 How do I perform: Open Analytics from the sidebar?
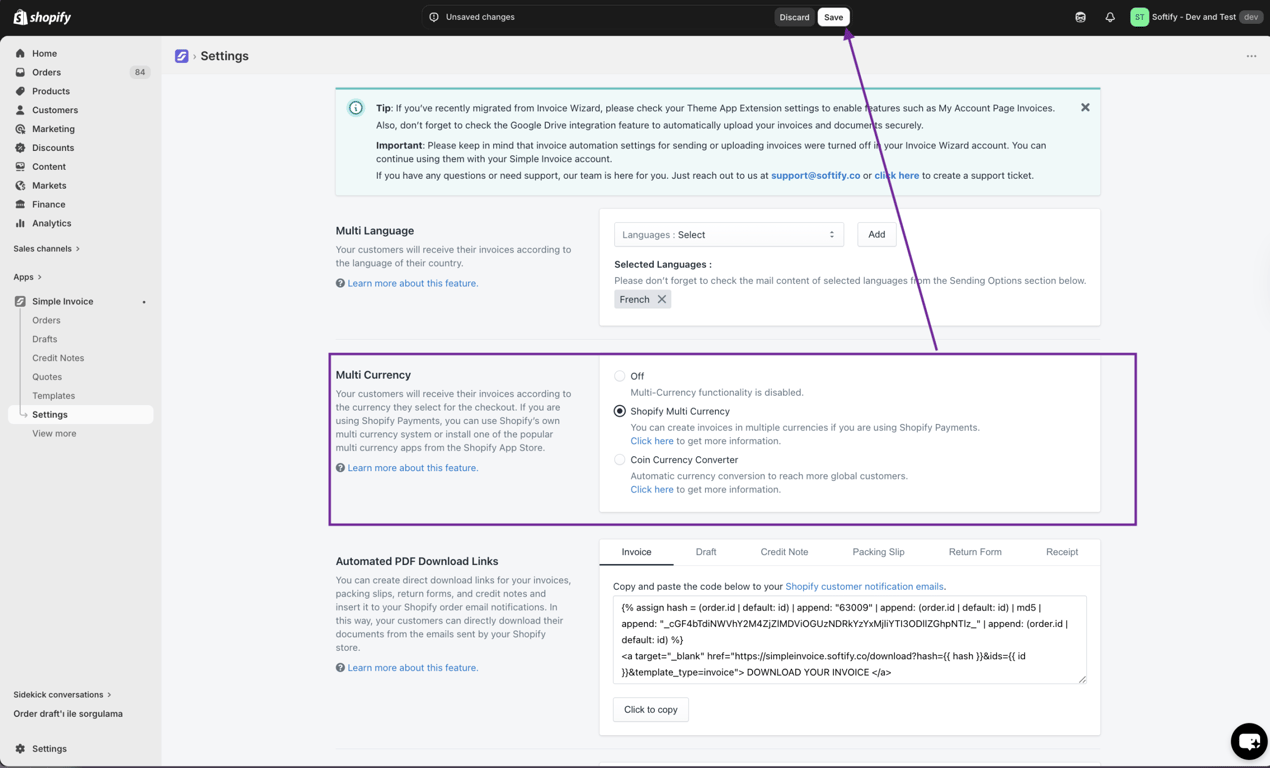click(51, 223)
